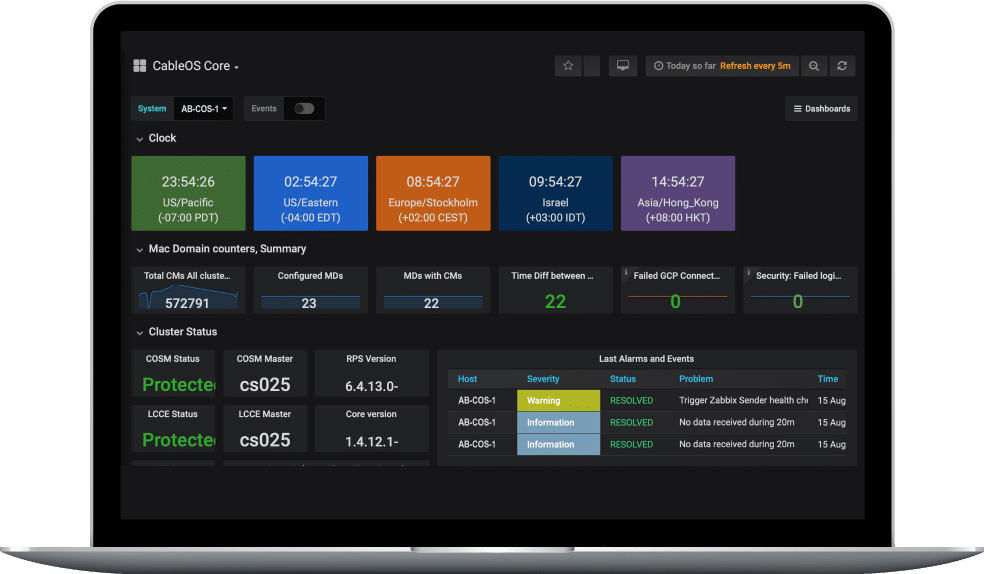Image resolution: width=984 pixels, height=574 pixels.
Task: Click the green Time Diff value 22
Action: (x=555, y=302)
